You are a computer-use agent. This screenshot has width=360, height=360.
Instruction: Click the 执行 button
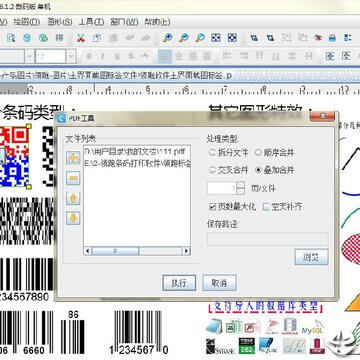pos(179,283)
